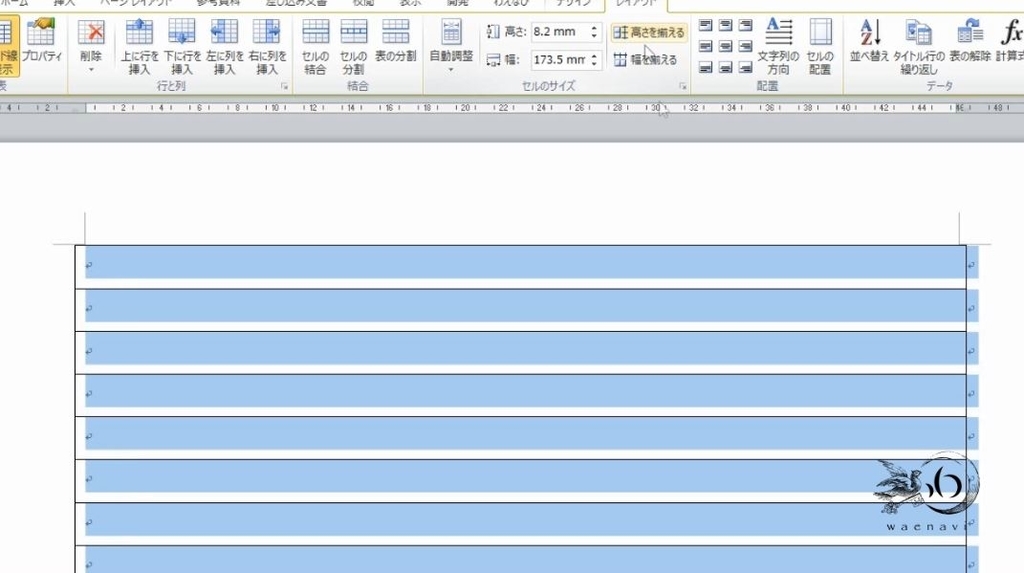Distribute columns evenly (幅を揃える)
The width and height of the screenshot is (1024, 573).
645,59
